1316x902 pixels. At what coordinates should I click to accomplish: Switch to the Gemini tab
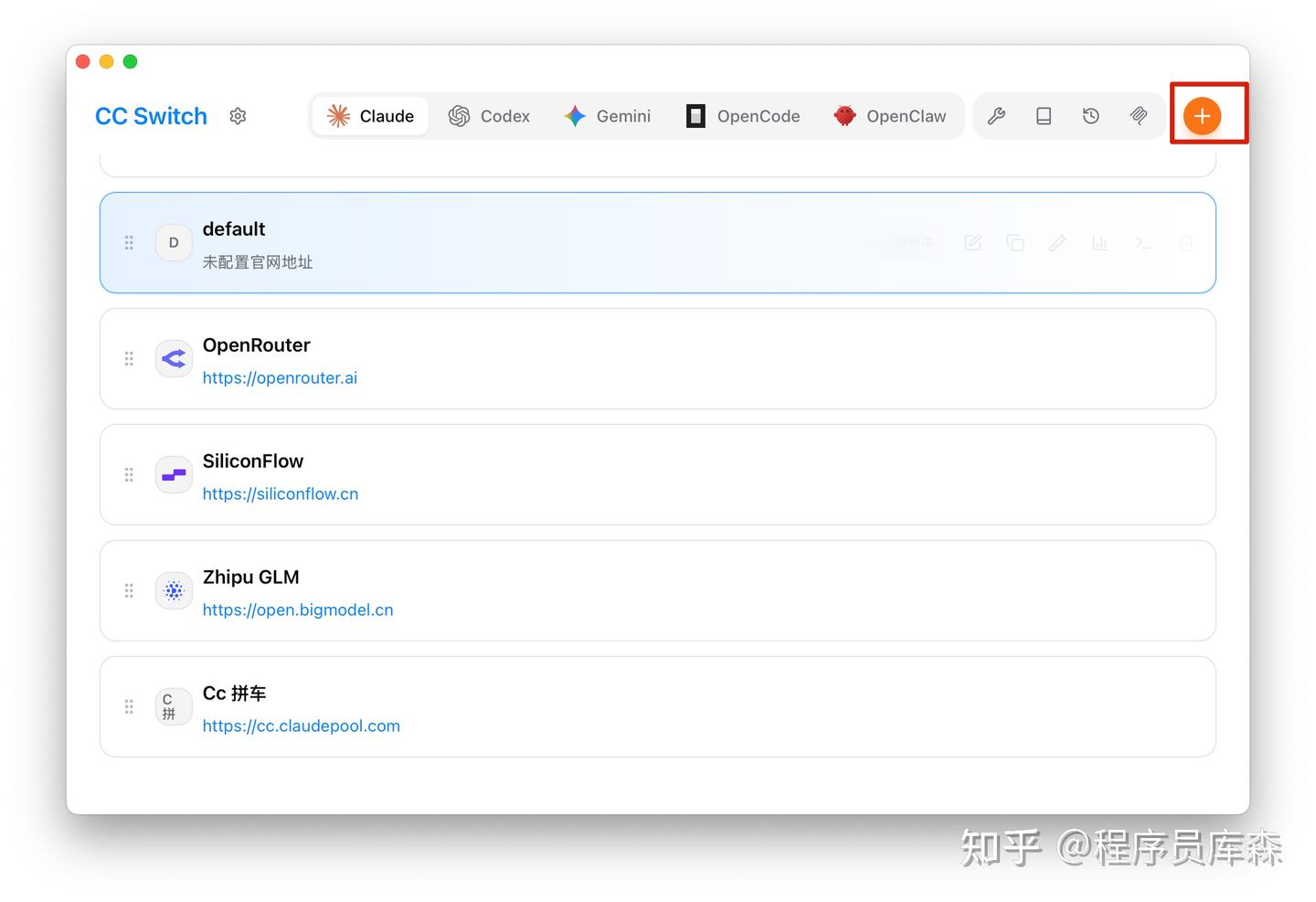[x=608, y=116]
